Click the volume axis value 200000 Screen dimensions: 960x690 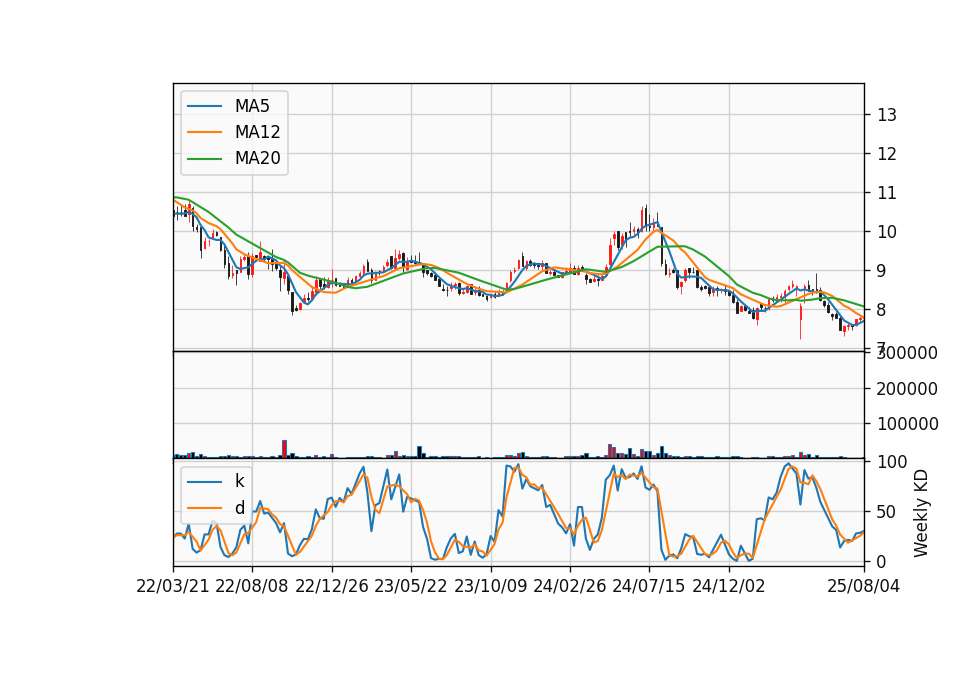pos(907,389)
